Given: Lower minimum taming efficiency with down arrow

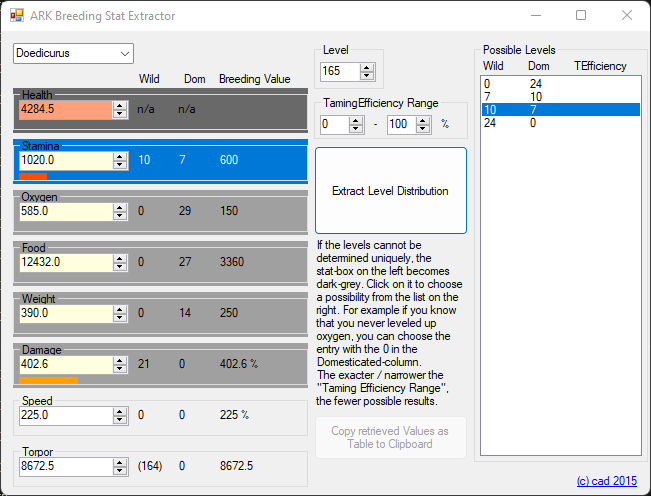Looking at the screenshot, I should (x=356, y=129).
